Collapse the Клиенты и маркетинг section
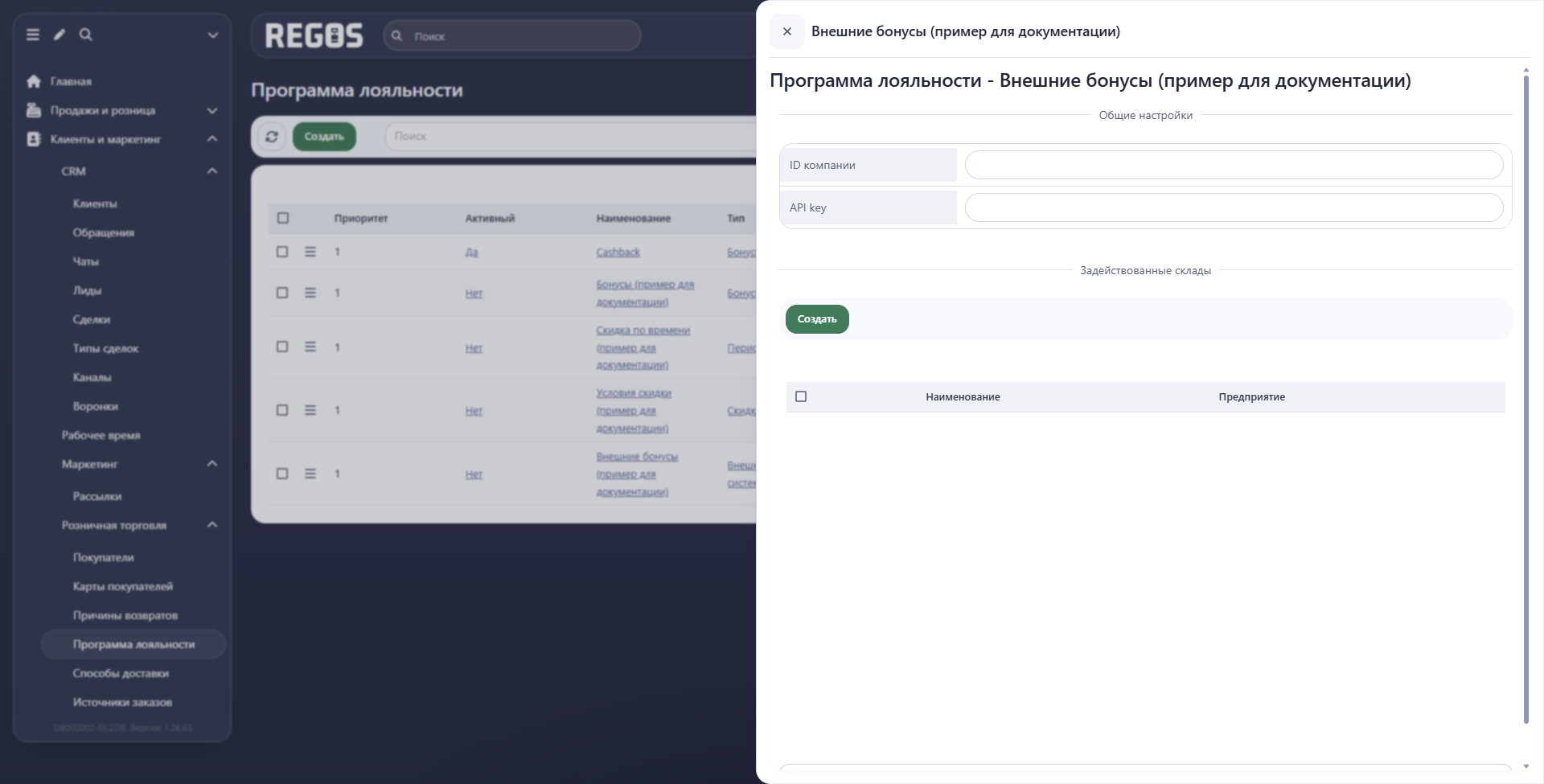Screen dimensions: 1544x784 (212, 139)
